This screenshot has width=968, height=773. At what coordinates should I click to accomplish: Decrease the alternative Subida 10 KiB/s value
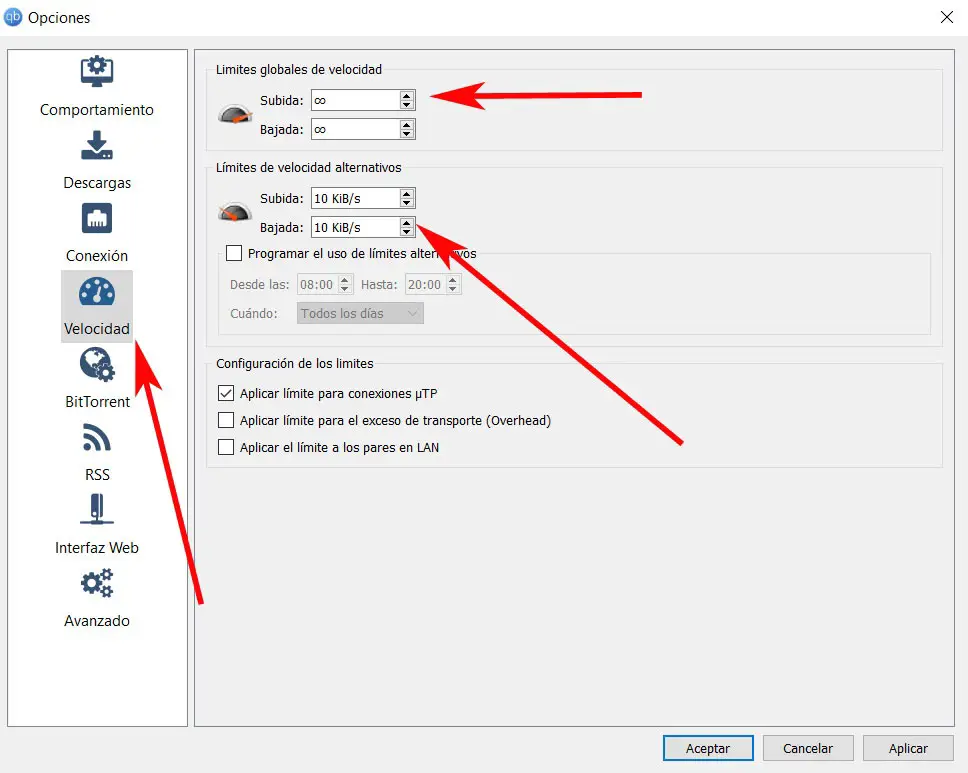(x=406, y=203)
